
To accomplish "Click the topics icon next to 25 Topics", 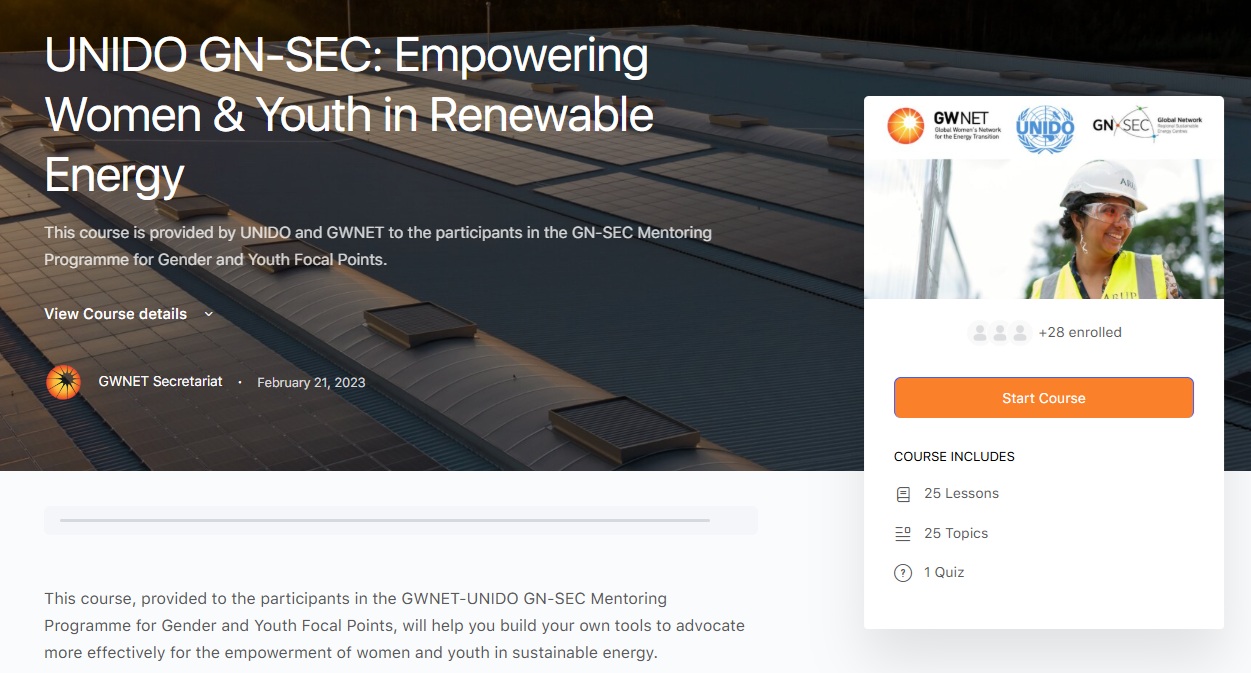I will pyautogui.click(x=901, y=532).
